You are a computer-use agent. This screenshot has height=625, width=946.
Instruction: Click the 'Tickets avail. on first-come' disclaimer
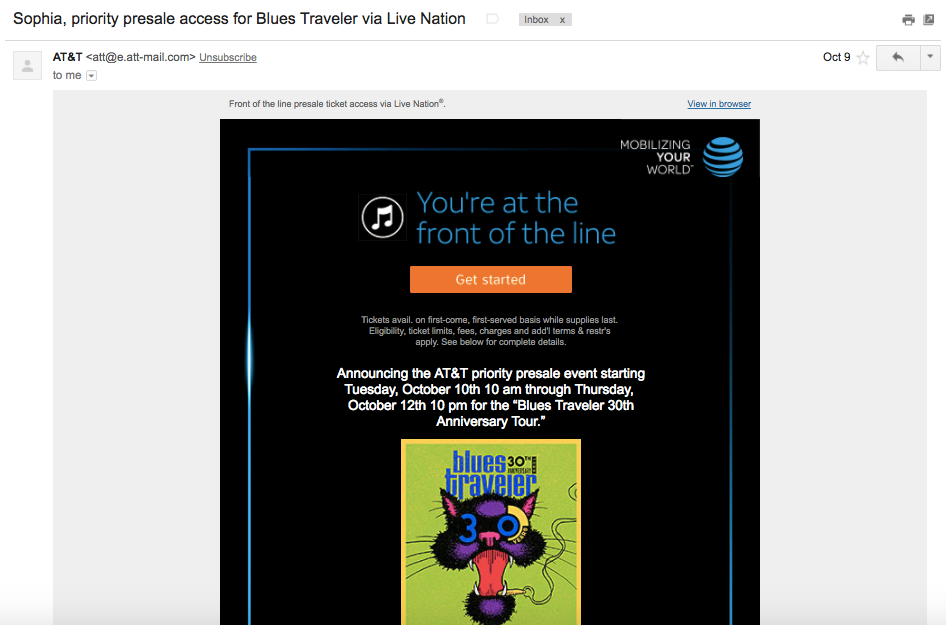490,331
